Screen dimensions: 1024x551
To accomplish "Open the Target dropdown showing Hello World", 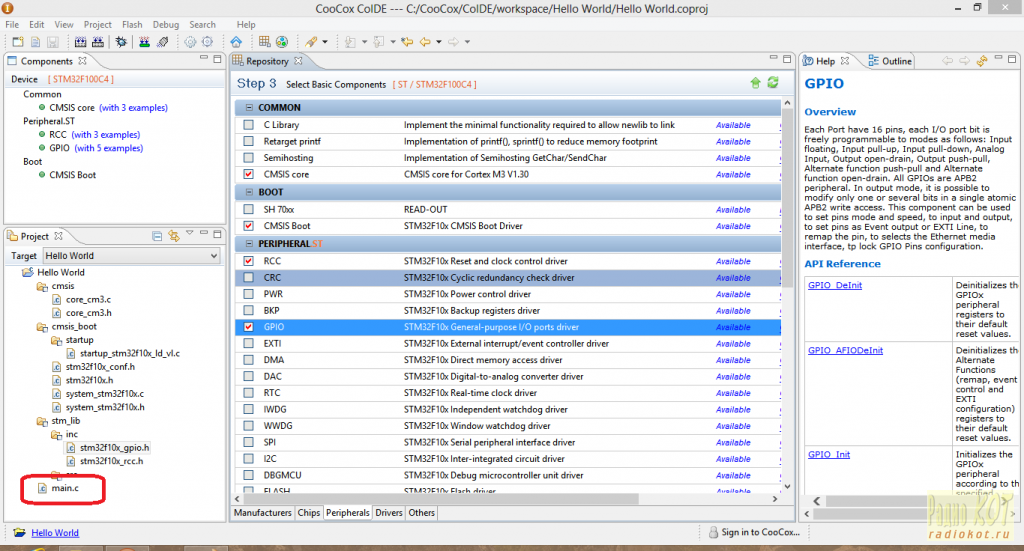I will [130, 256].
